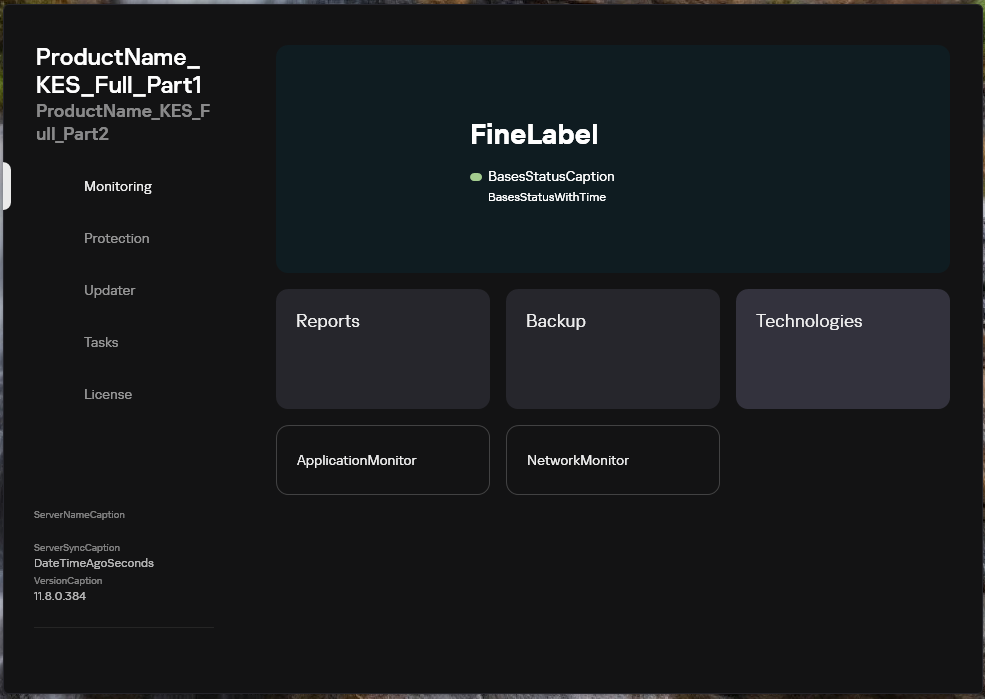The height and width of the screenshot is (699, 985).
Task: Click the ServerNameCaption label
Action: 79,515
